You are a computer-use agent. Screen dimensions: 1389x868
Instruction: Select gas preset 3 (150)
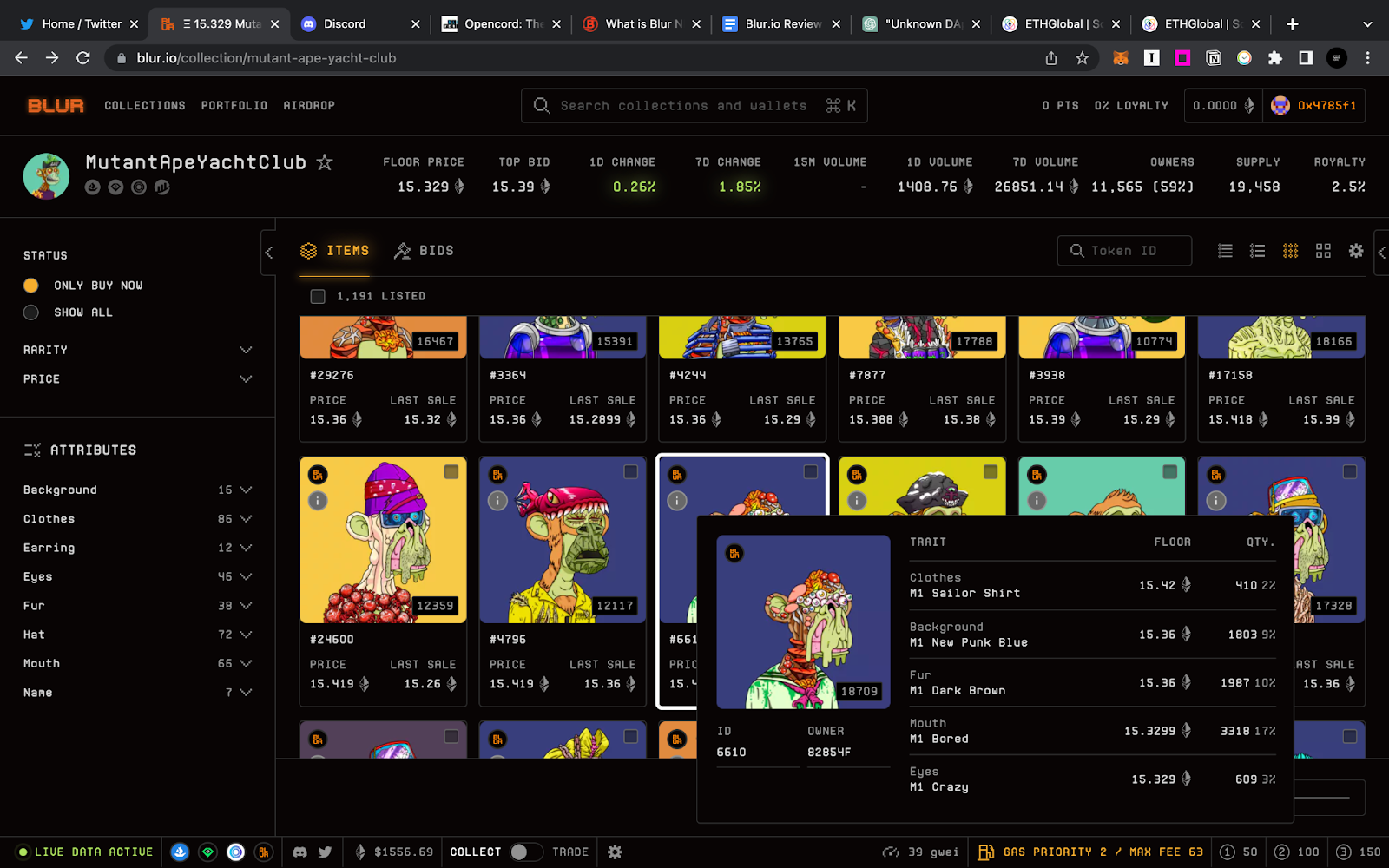click(x=1359, y=852)
